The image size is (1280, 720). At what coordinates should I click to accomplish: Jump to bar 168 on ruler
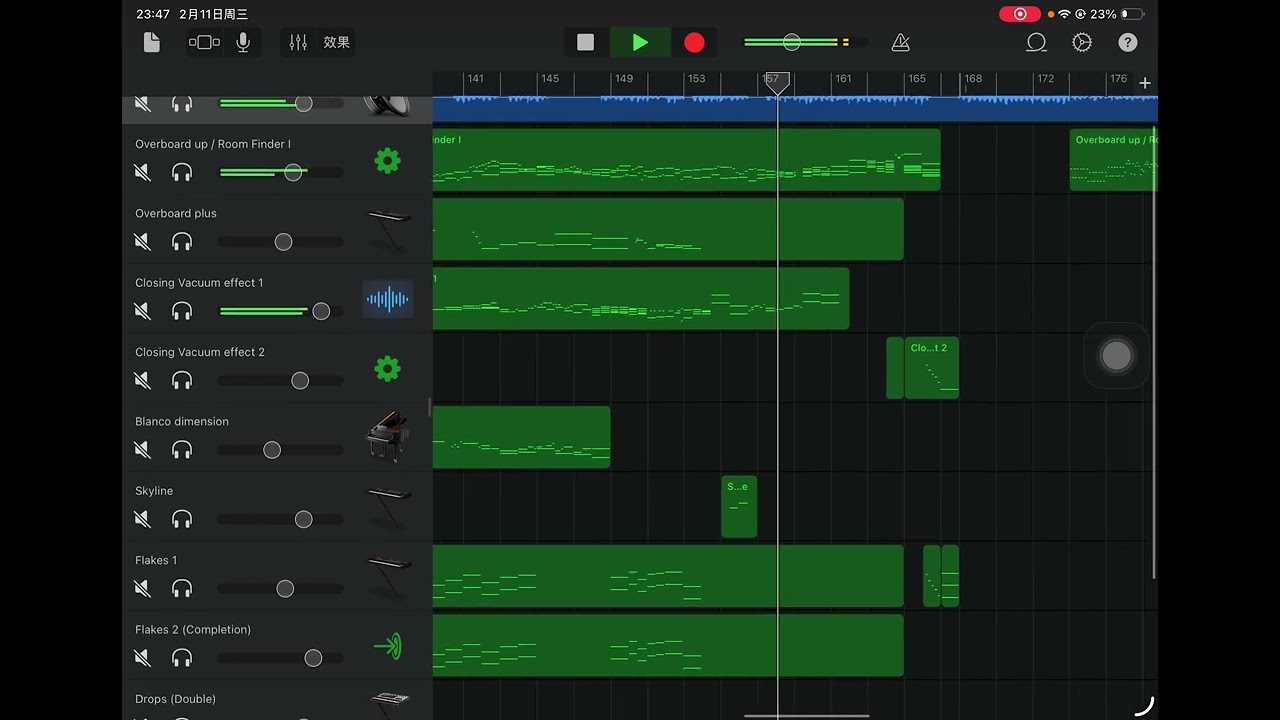(972, 79)
